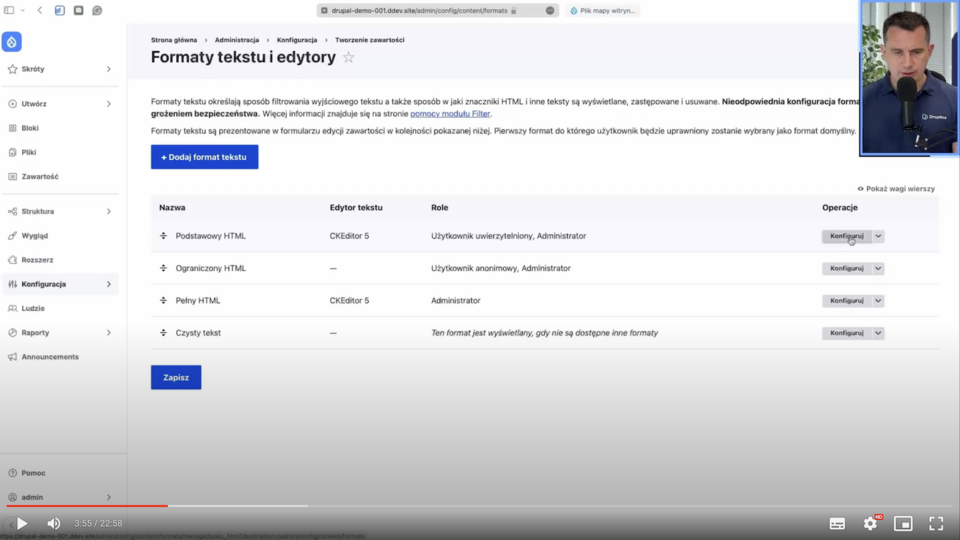Go to Strona główna breadcrumb

point(174,40)
